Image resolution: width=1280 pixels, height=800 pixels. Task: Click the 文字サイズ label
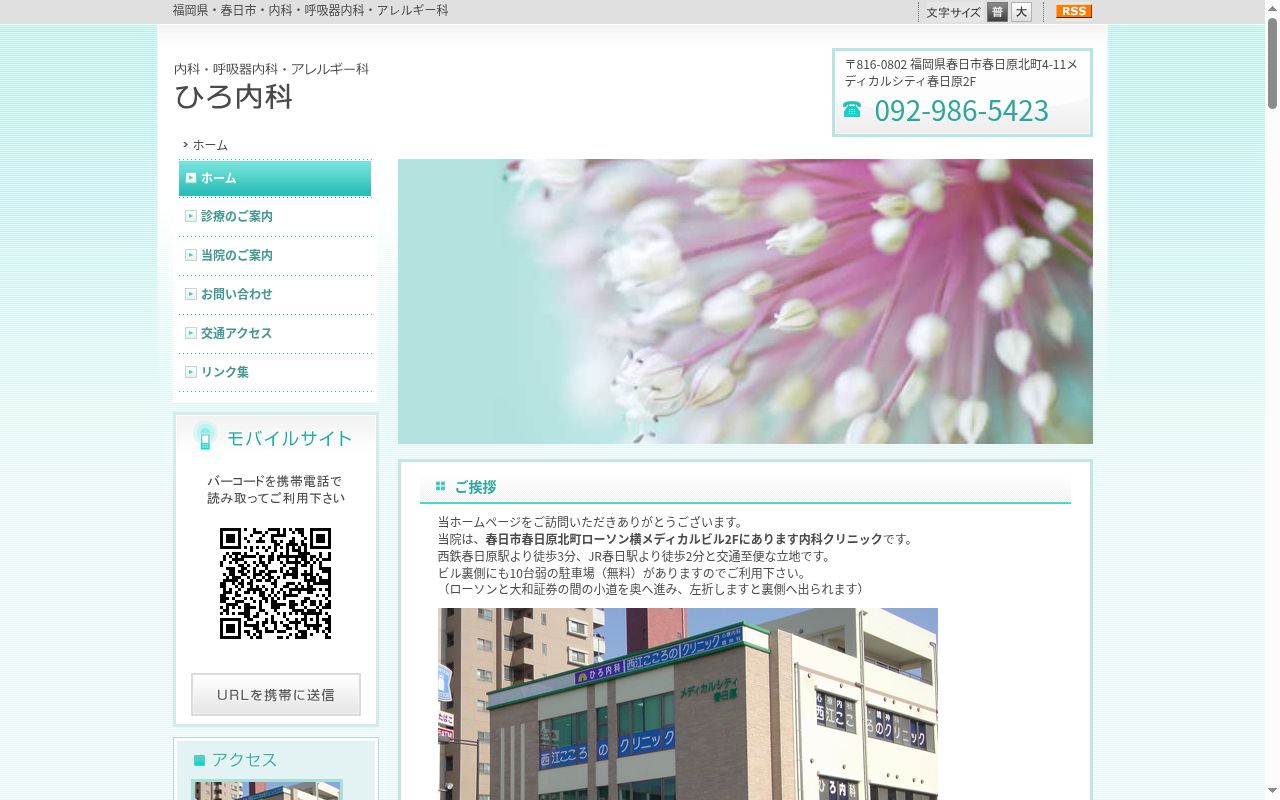(x=953, y=13)
